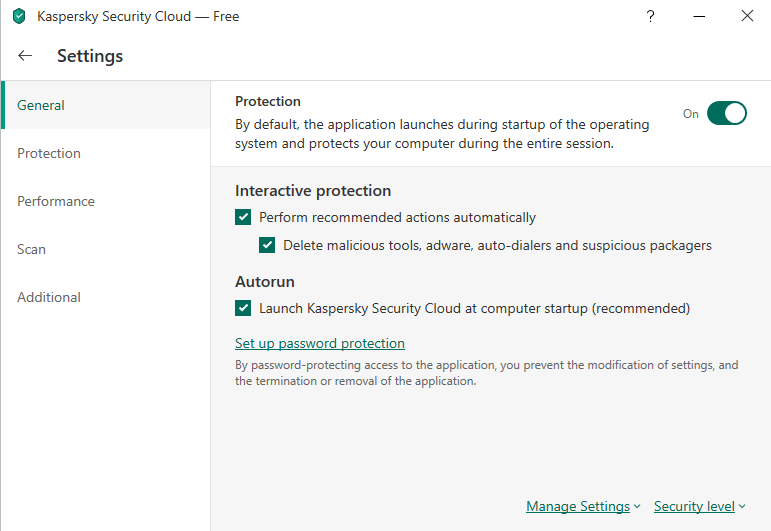Click the back arrow next to Settings
This screenshot has height=531, width=771.
[25, 56]
